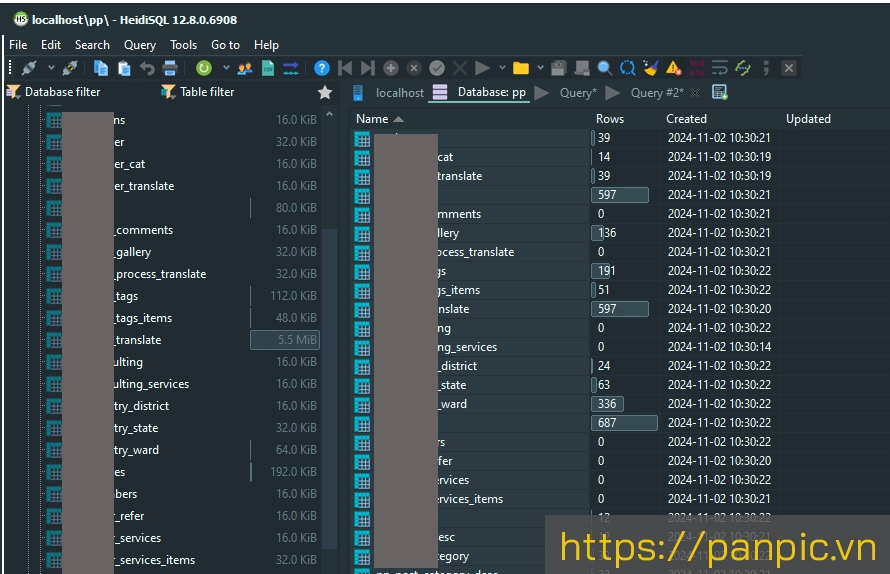
Task: Click the 687 rows progress bar cell
Action: click(624, 423)
